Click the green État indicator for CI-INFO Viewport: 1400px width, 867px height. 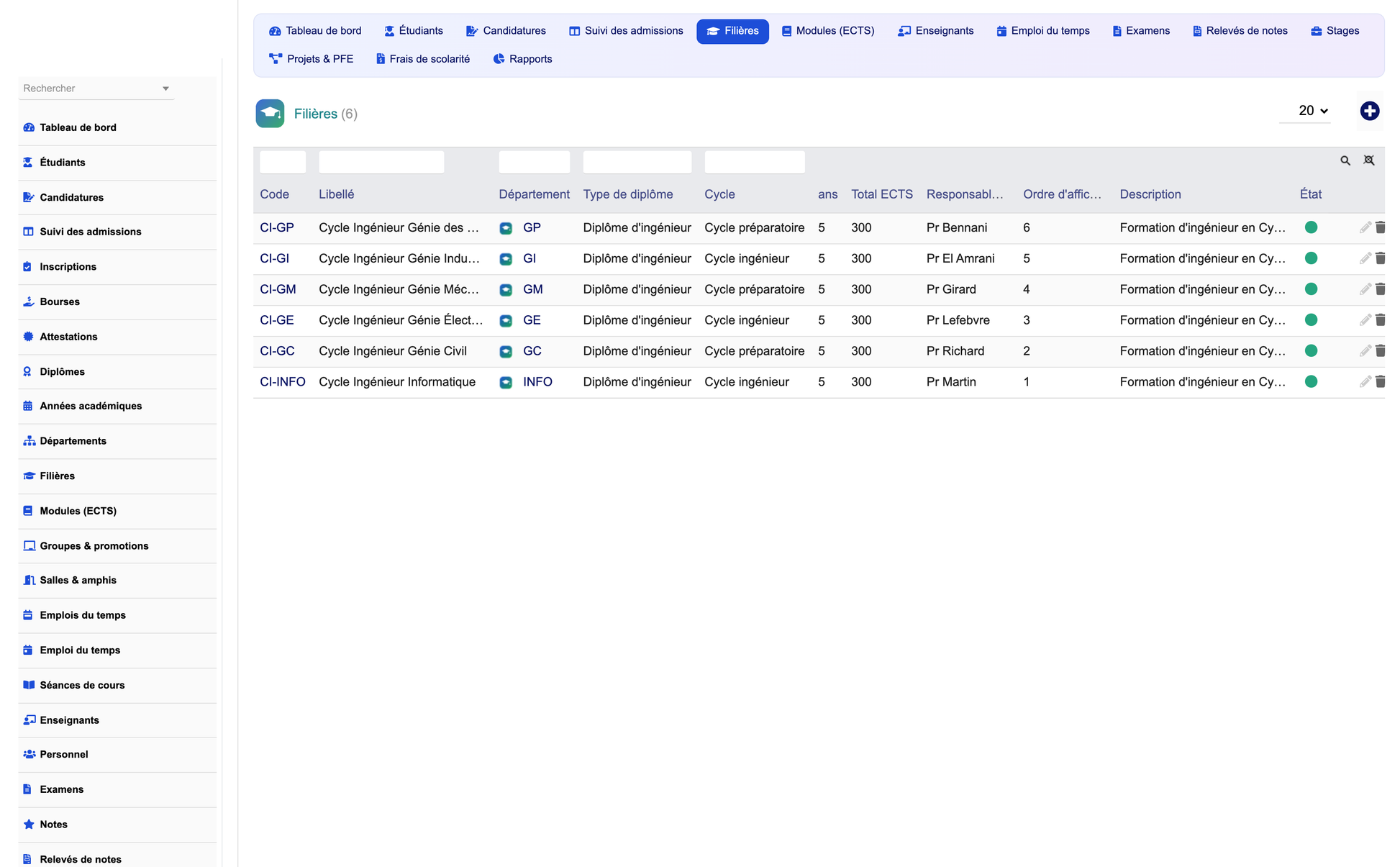[1311, 382]
